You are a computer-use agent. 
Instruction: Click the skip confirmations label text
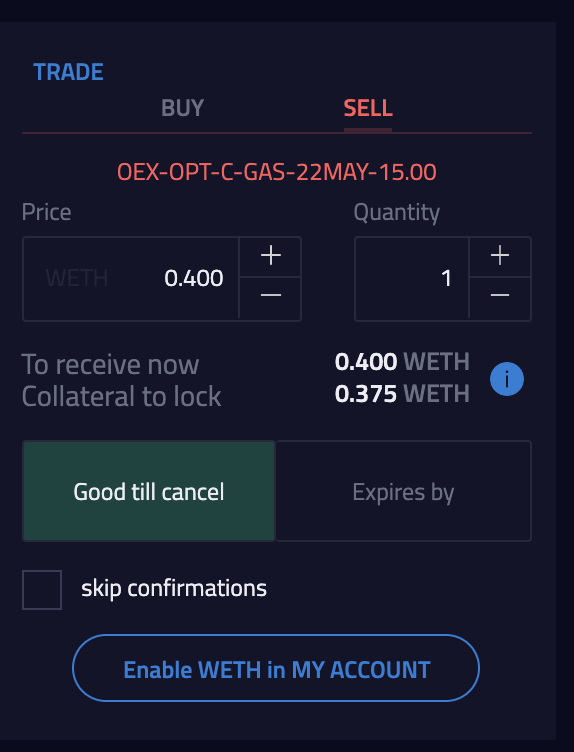(174, 588)
